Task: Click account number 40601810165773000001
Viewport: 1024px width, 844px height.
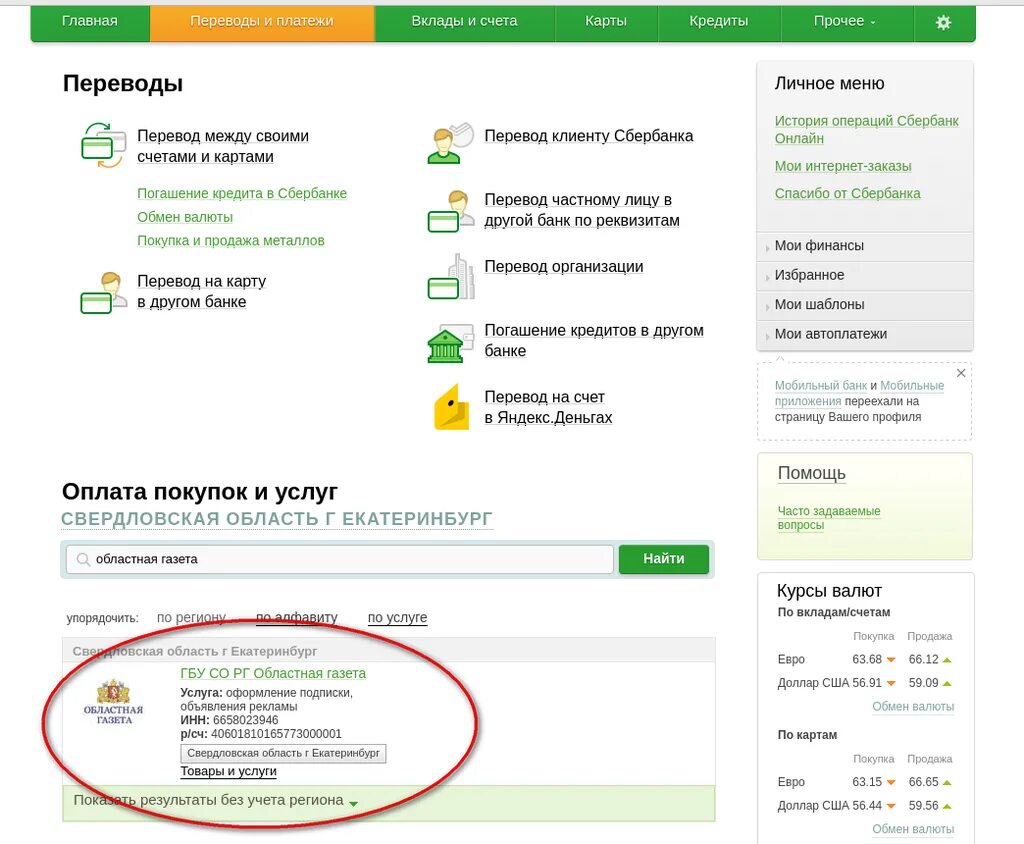Action: [276, 734]
